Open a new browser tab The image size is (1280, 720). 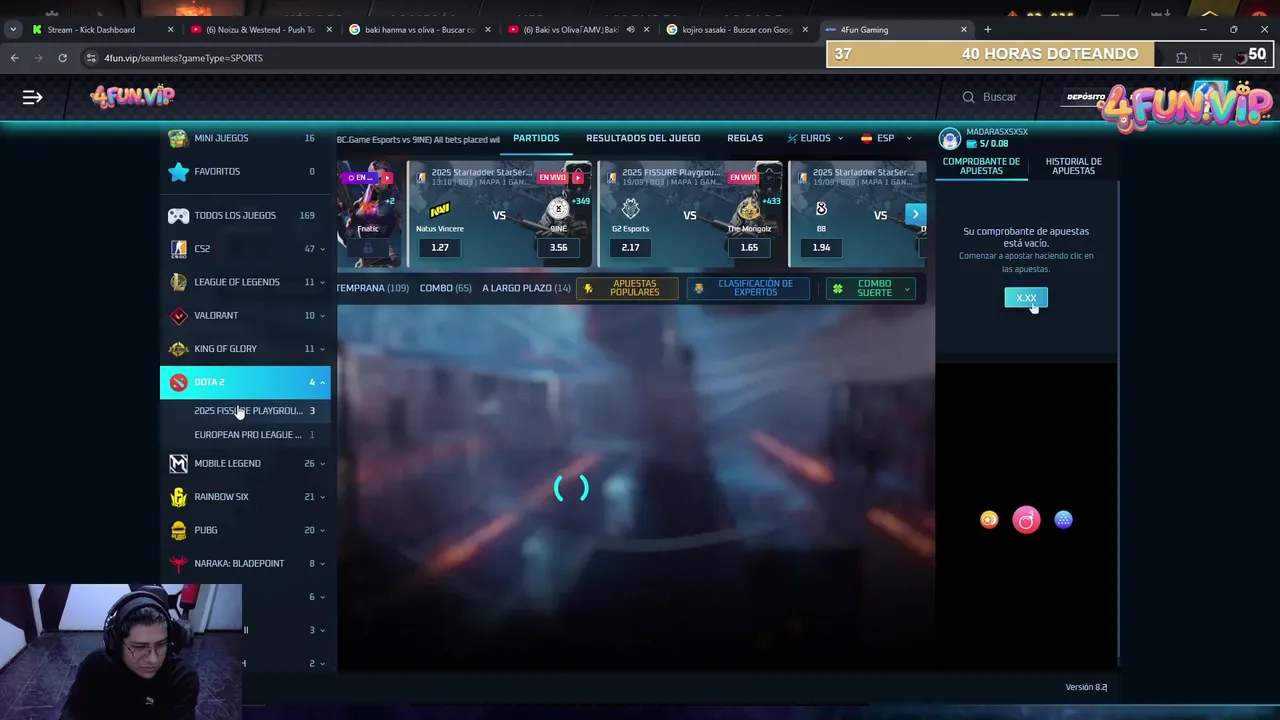tap(987, 30)
